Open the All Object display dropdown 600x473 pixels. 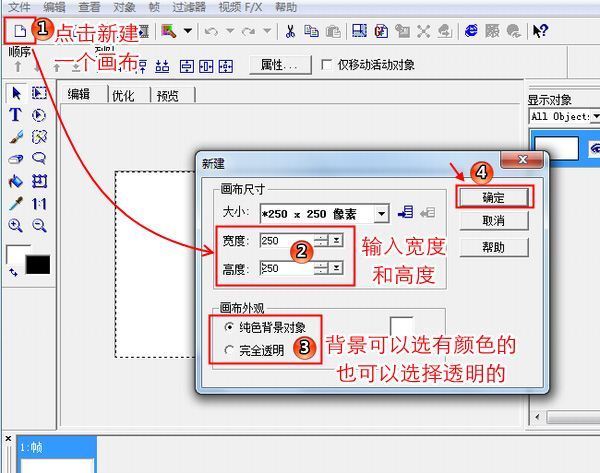coord(595,116)
